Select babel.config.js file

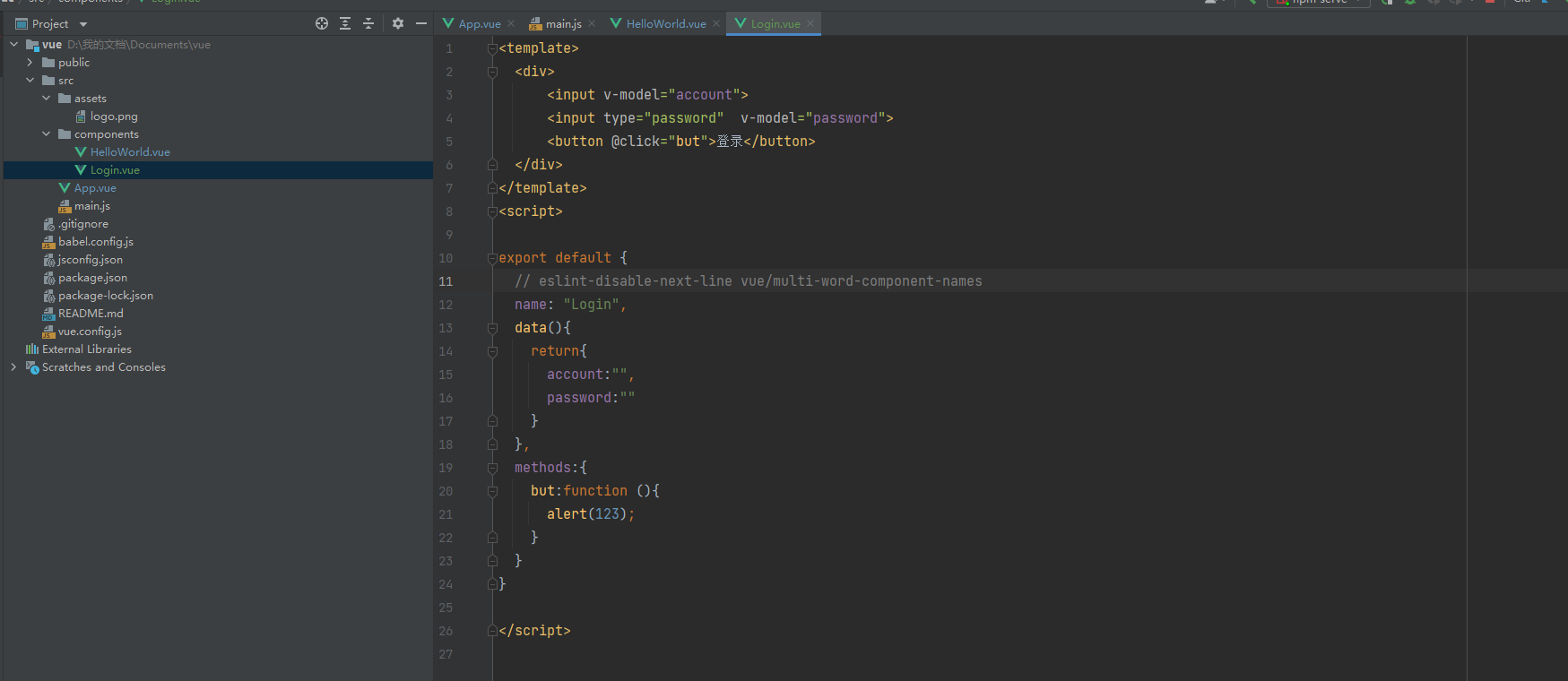coord(96,242)
